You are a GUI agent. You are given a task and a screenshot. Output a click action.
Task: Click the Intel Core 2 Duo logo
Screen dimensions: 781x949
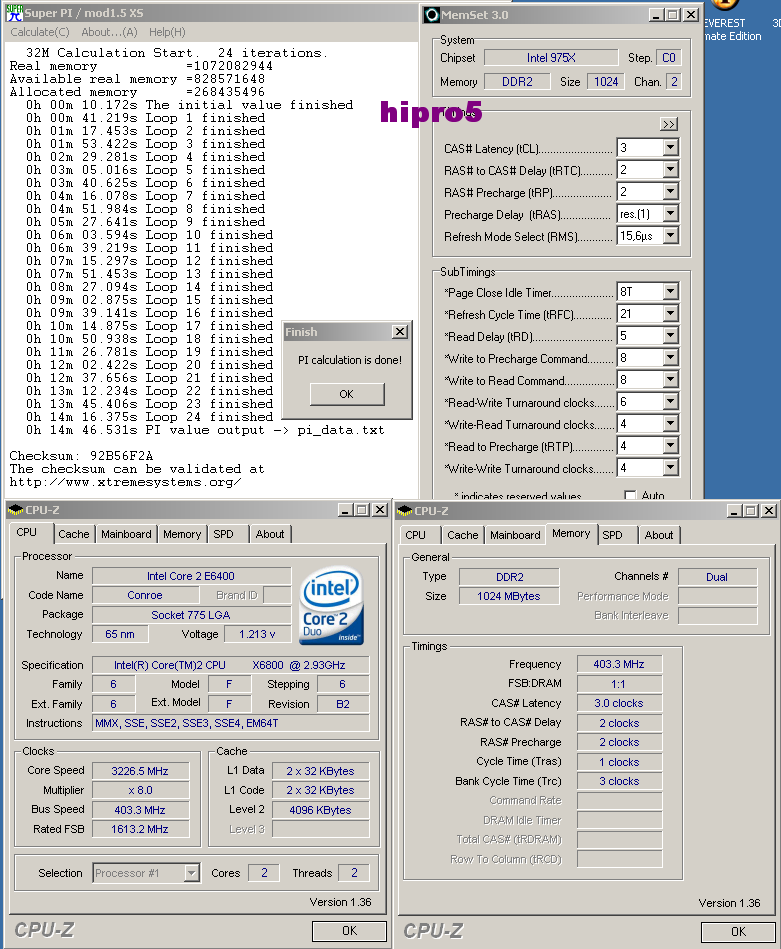331,605
